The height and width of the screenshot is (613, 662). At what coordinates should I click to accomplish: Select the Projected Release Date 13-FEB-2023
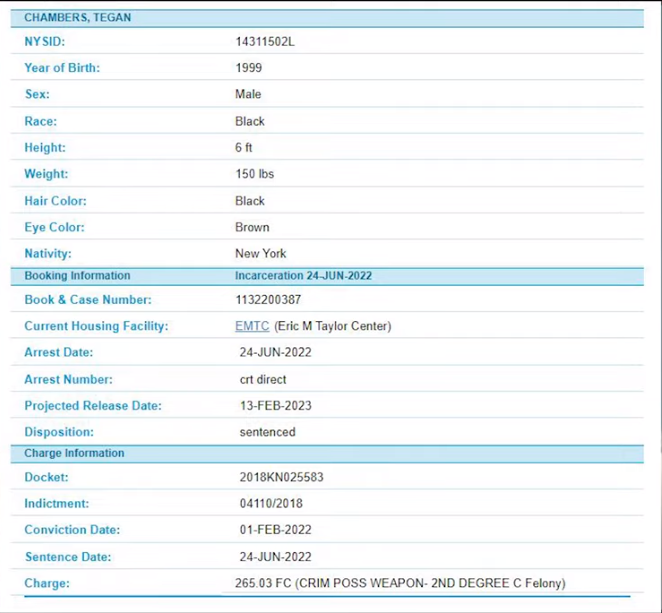(x=276, y=406)
